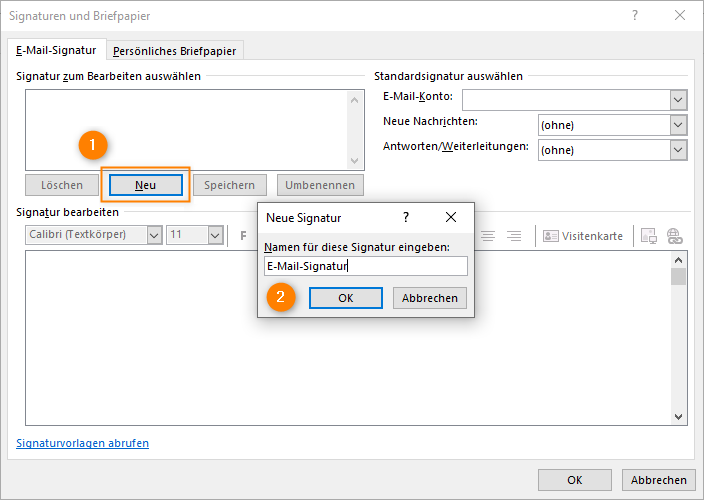
Task: Open the Antworten/Weiterleitungen signature dropdown
Action: [x=678, y=150]
